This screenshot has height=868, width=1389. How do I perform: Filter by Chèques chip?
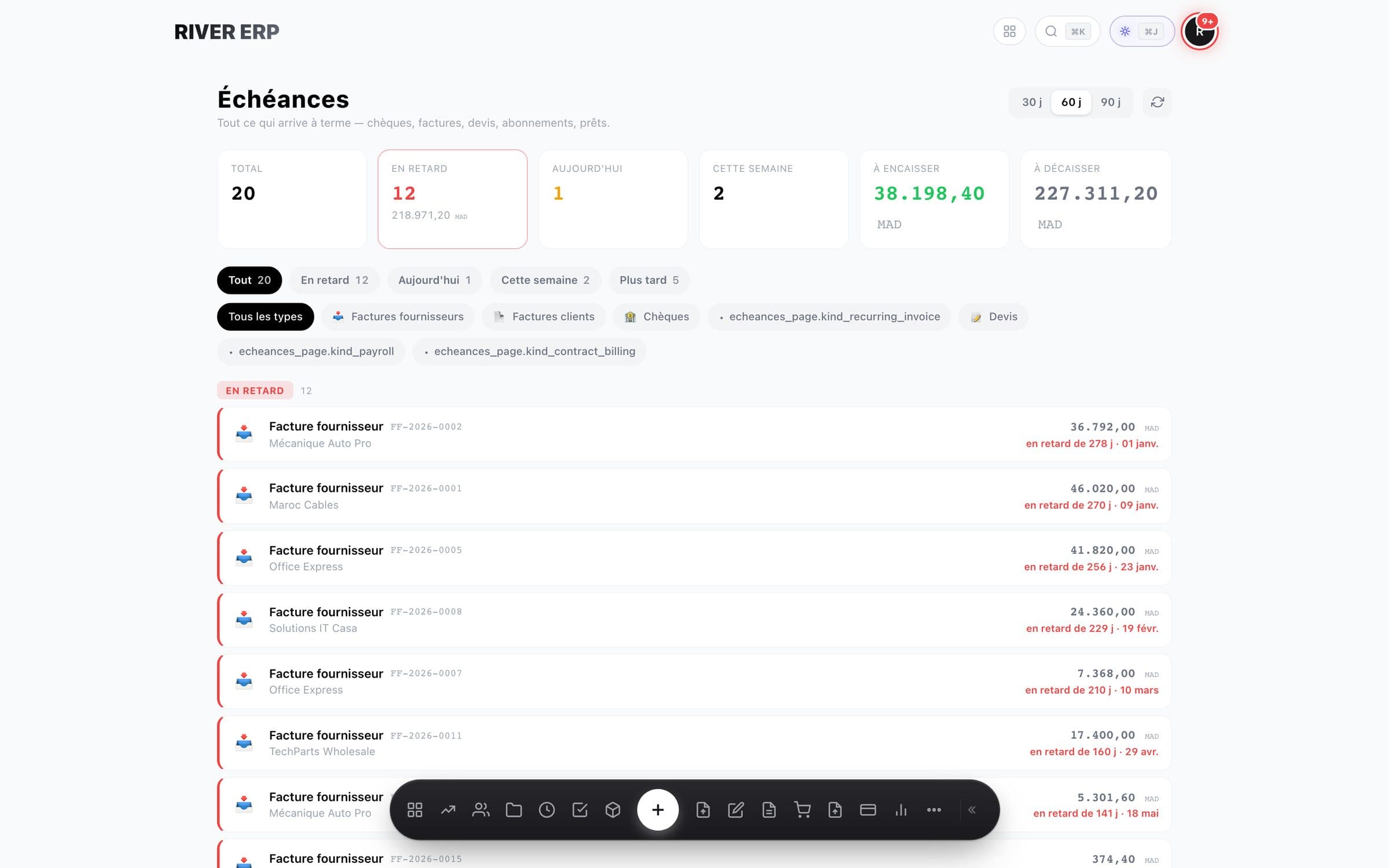click(x=656, y=317)
